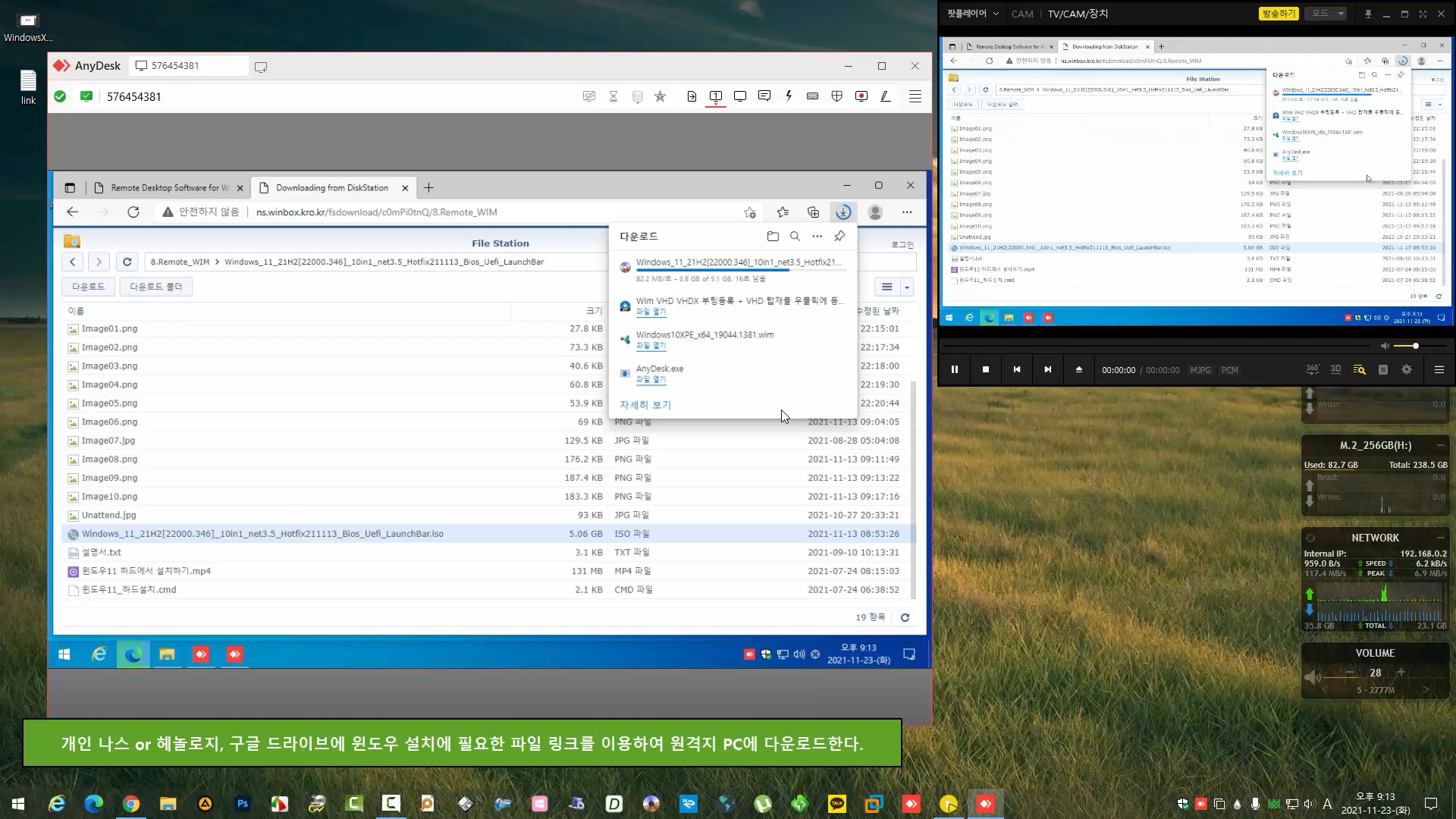Screen dimensions: 1456x819
Task: Open AnyDesk chat icon
Action: 764,96
